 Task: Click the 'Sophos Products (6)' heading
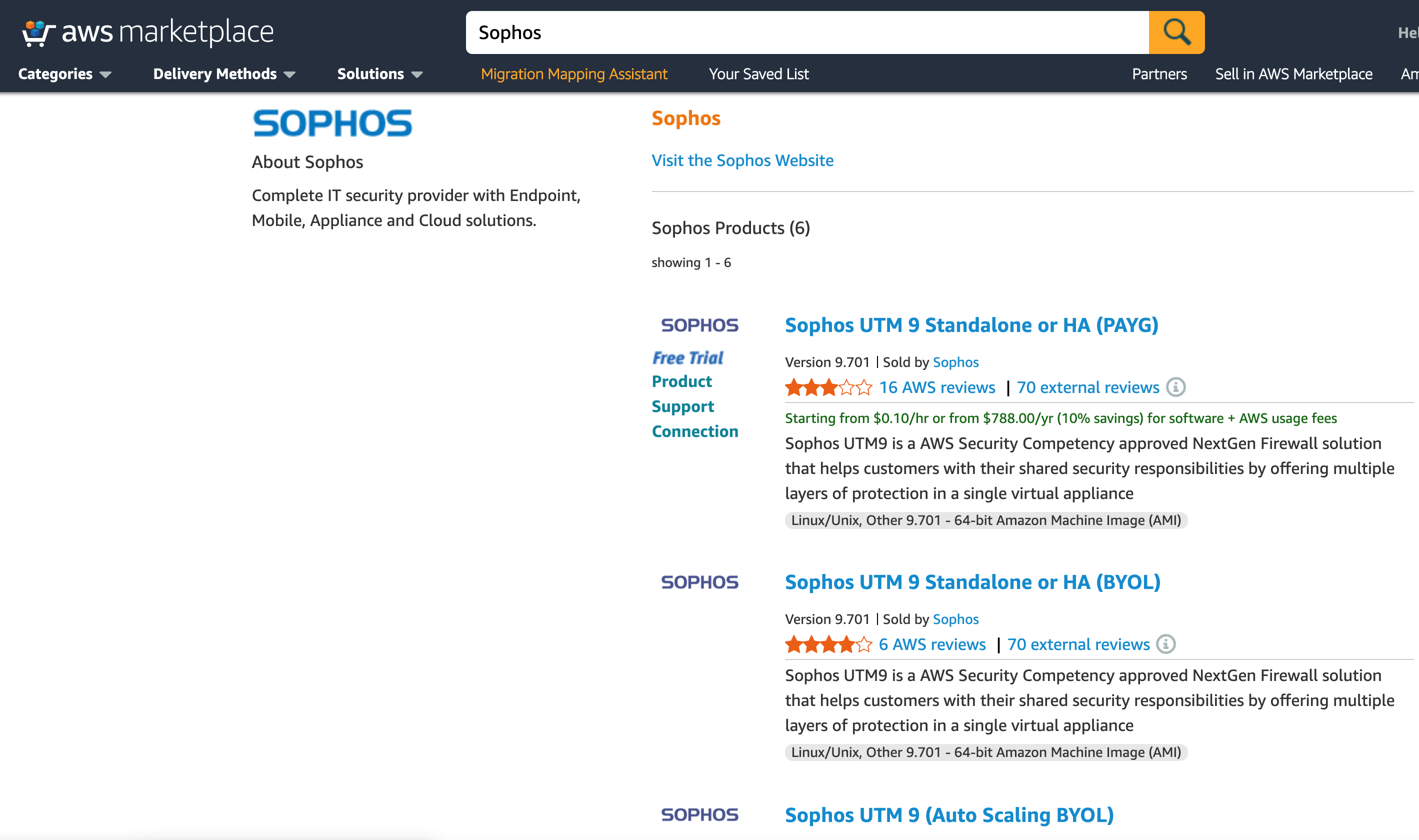(x=730, y=228)
